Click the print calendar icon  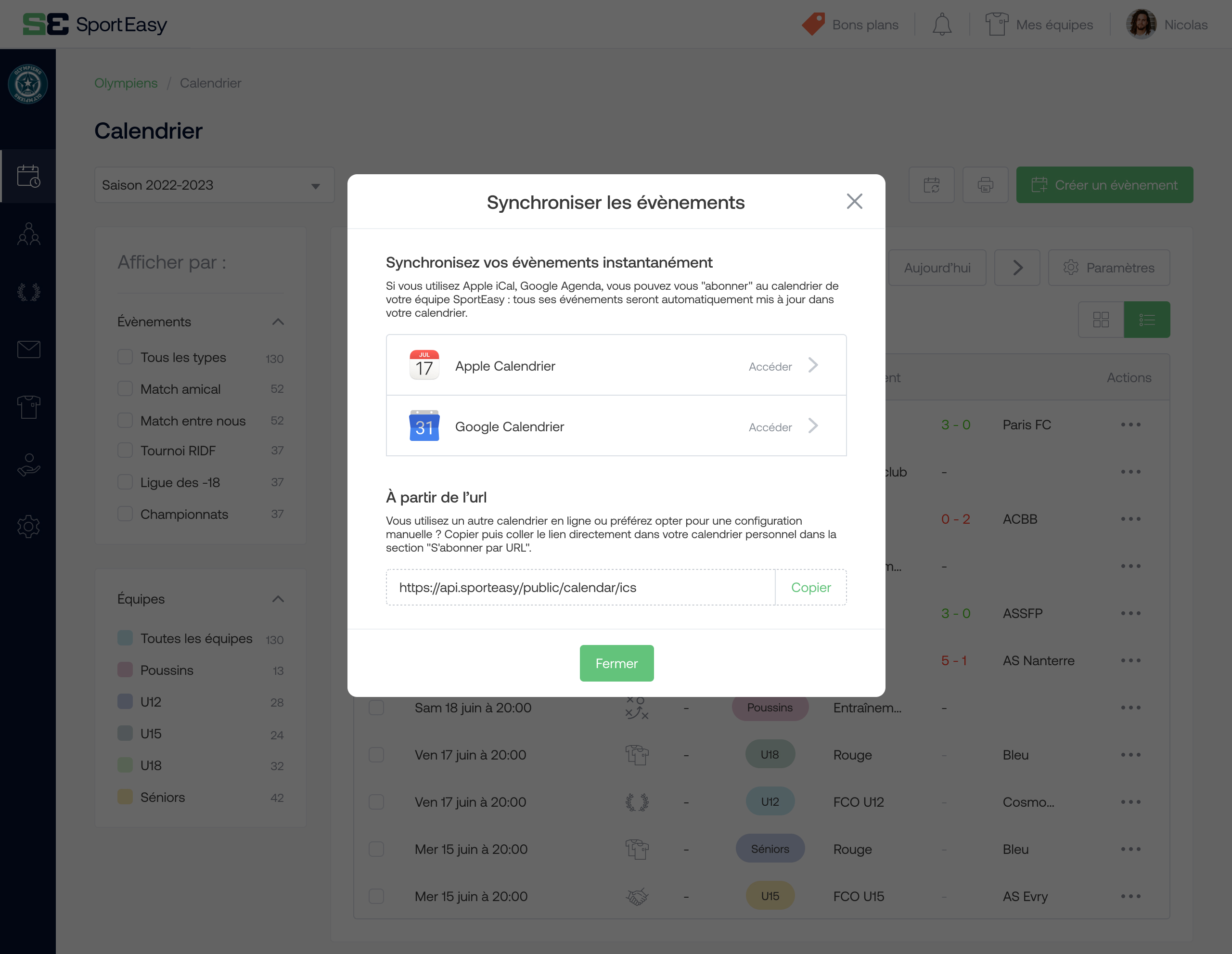985,184
